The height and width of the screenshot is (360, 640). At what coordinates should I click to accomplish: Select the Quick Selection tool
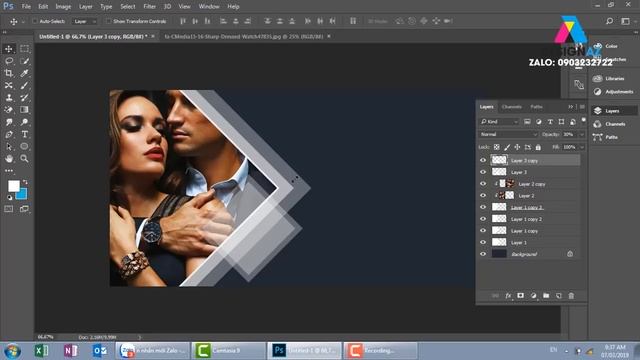click(24, 61)
